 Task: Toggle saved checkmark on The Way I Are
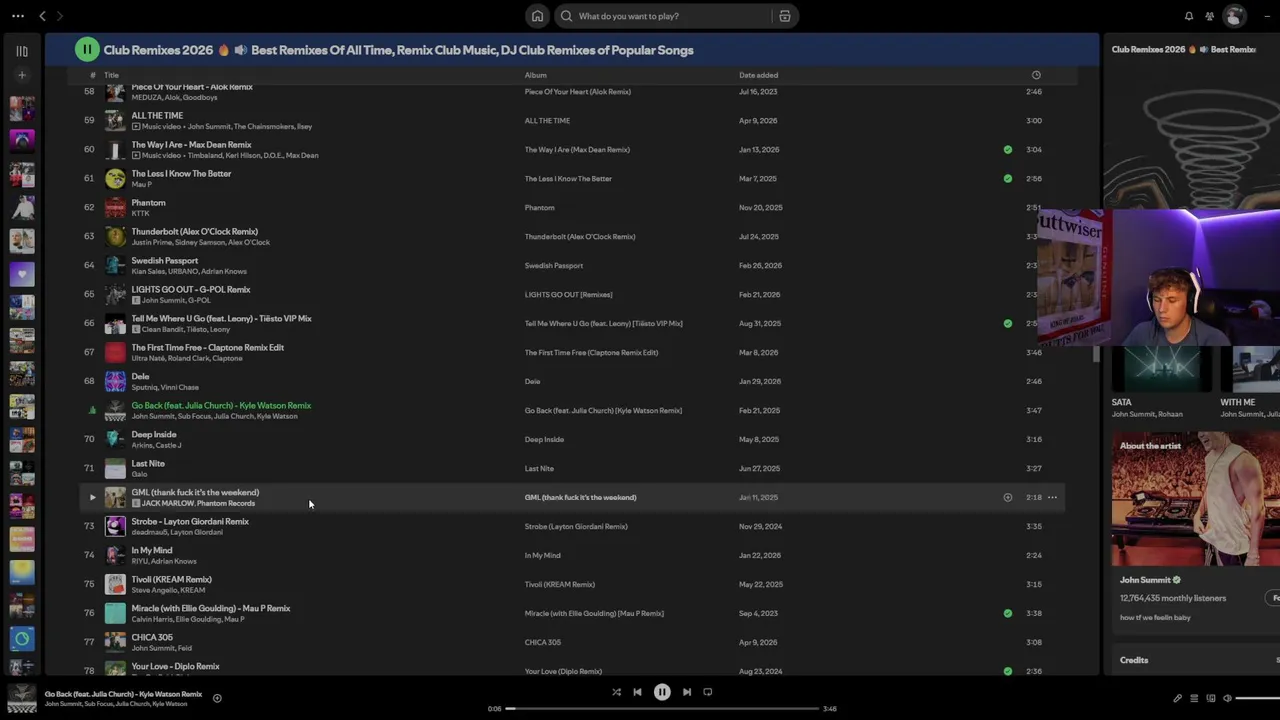tap(1008, 149)
